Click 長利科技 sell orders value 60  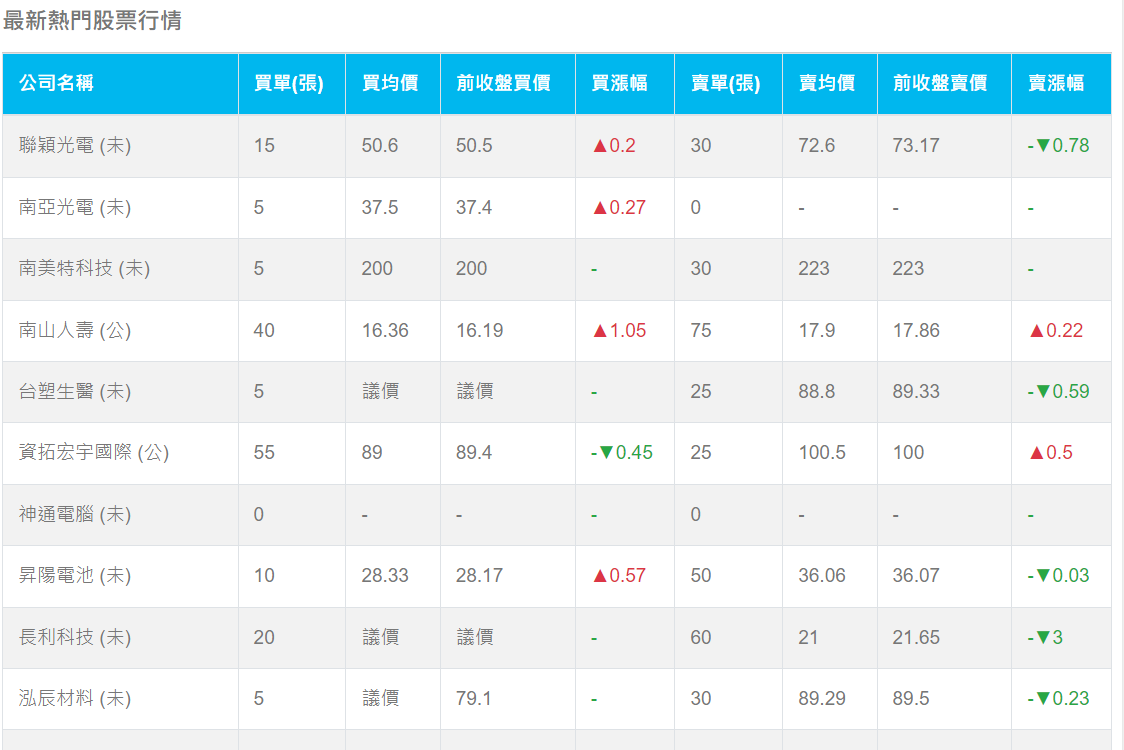tap(701, 637)
